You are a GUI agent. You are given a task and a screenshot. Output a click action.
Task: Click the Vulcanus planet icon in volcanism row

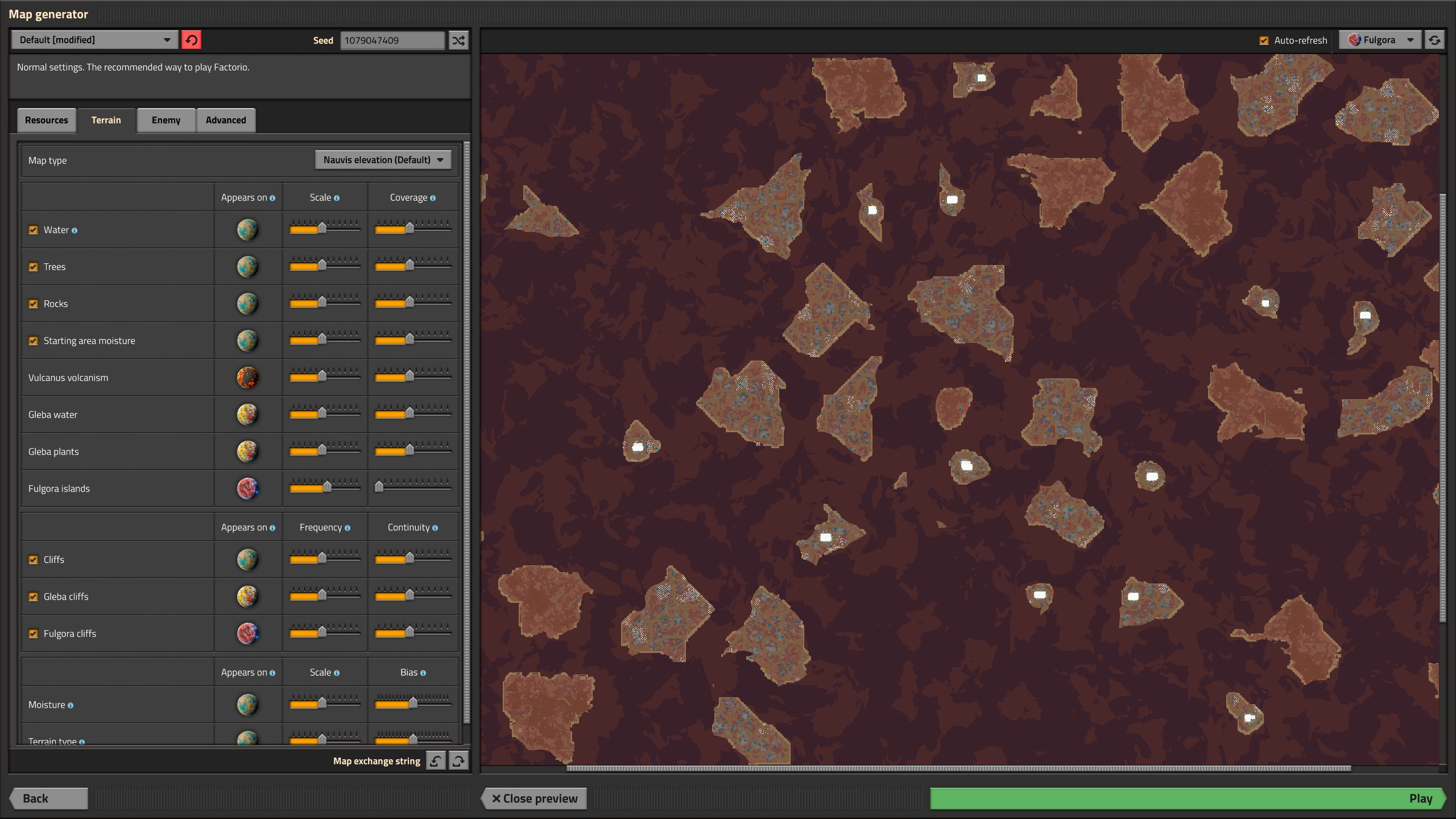[x=247, y=378]
